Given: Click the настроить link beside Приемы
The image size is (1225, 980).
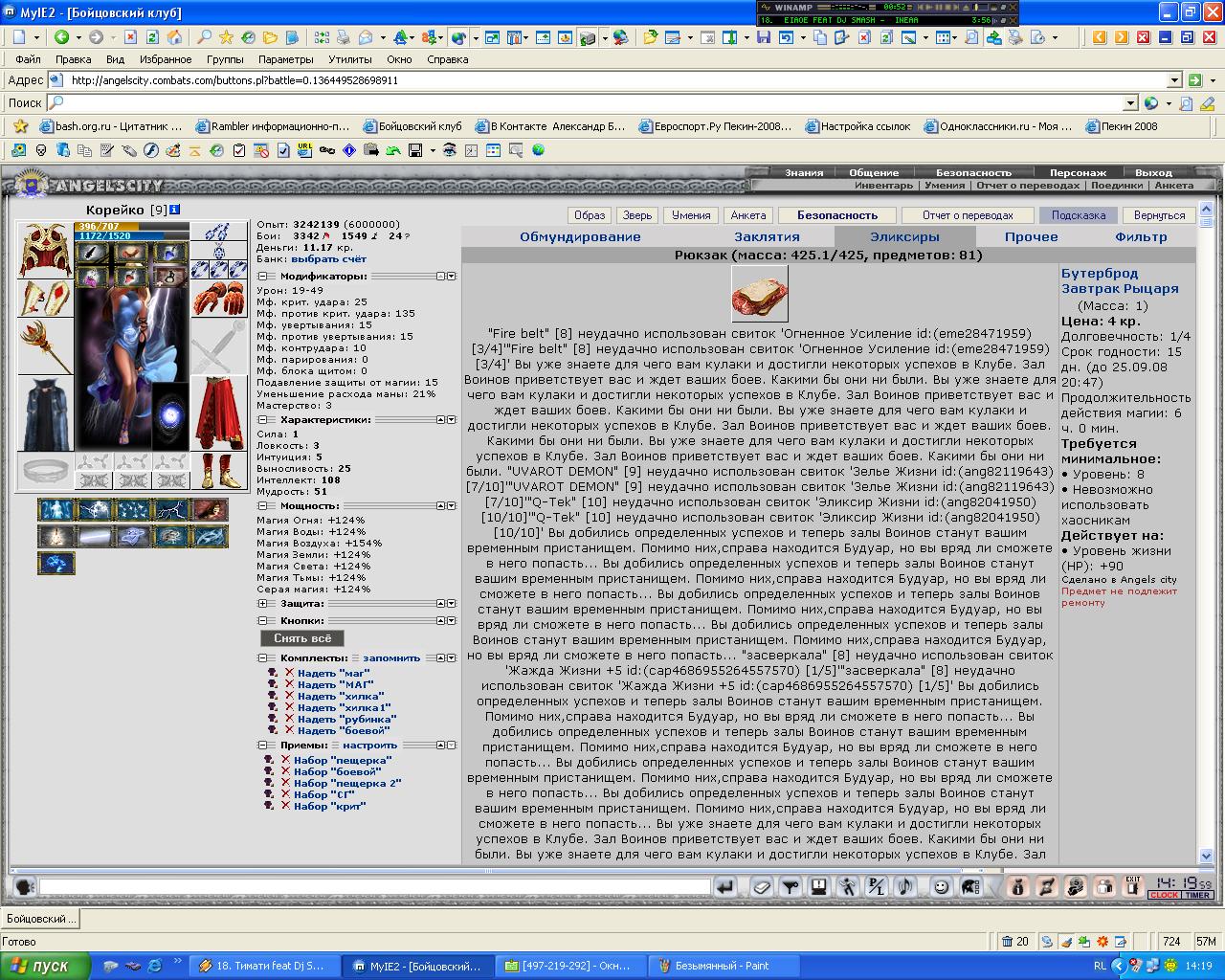Looking at the screenshot, I should (369, 745).
